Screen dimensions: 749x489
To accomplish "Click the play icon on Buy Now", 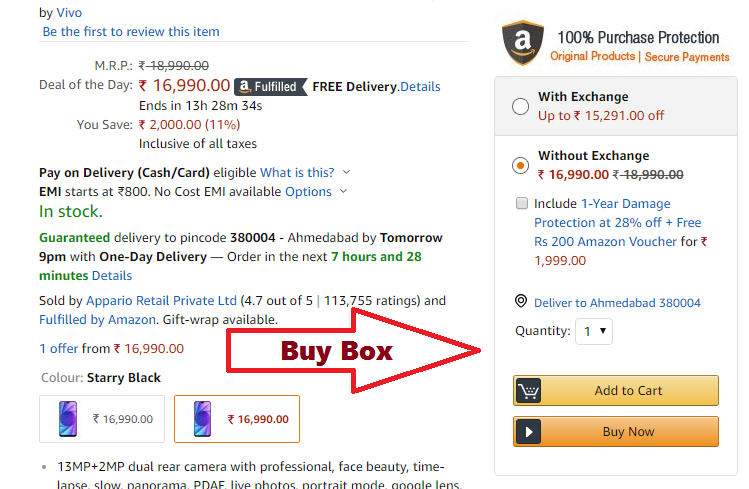I will (528, 432).
